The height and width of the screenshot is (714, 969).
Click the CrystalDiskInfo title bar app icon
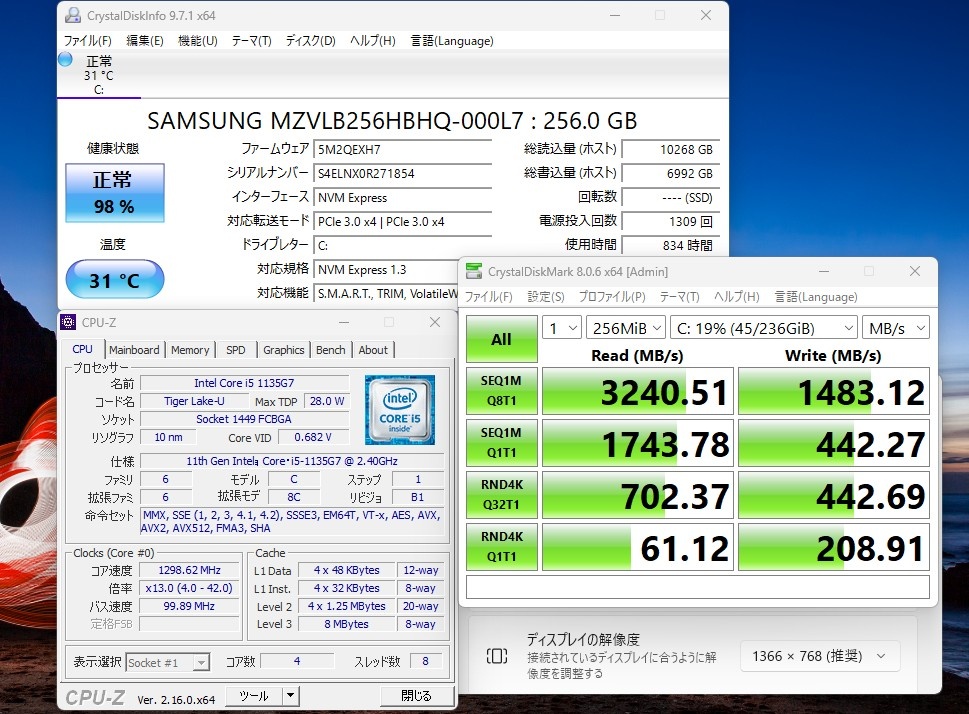coord(72,16)
